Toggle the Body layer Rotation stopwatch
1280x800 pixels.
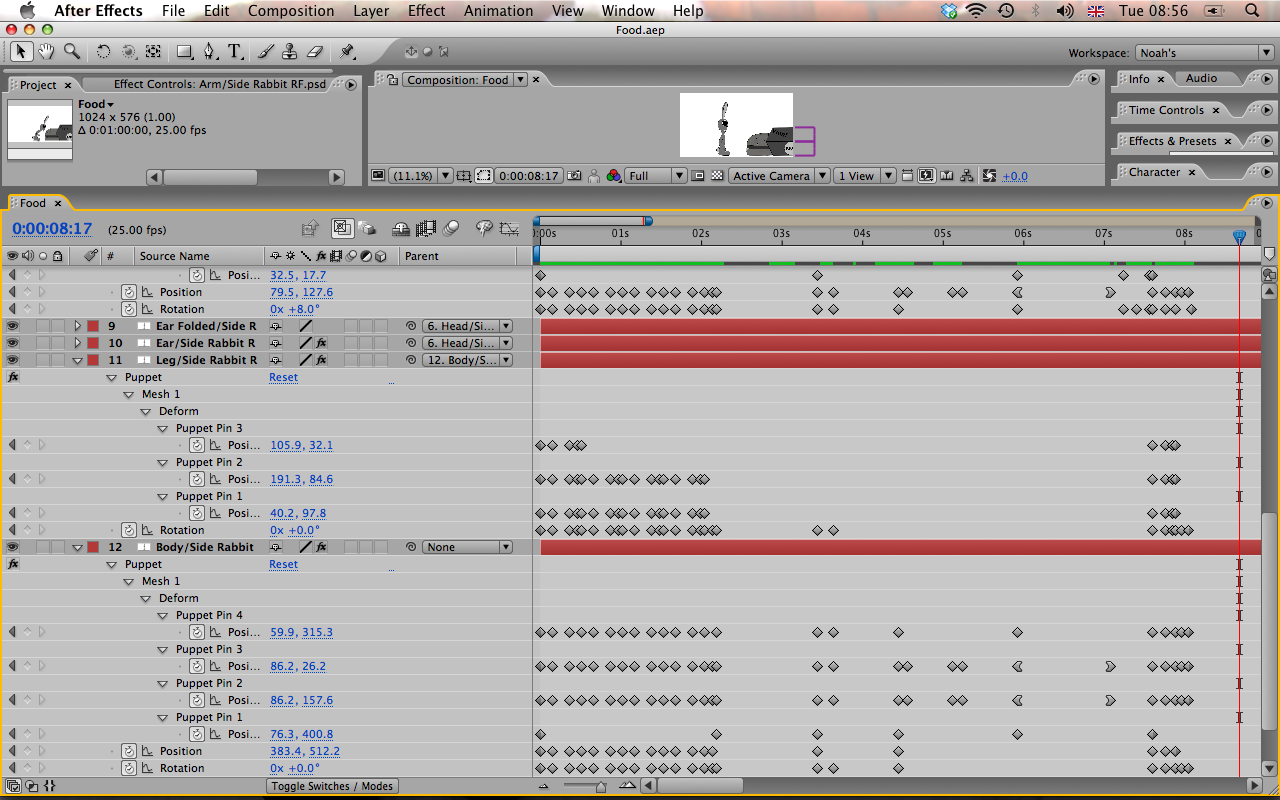(x=129, y=768)
